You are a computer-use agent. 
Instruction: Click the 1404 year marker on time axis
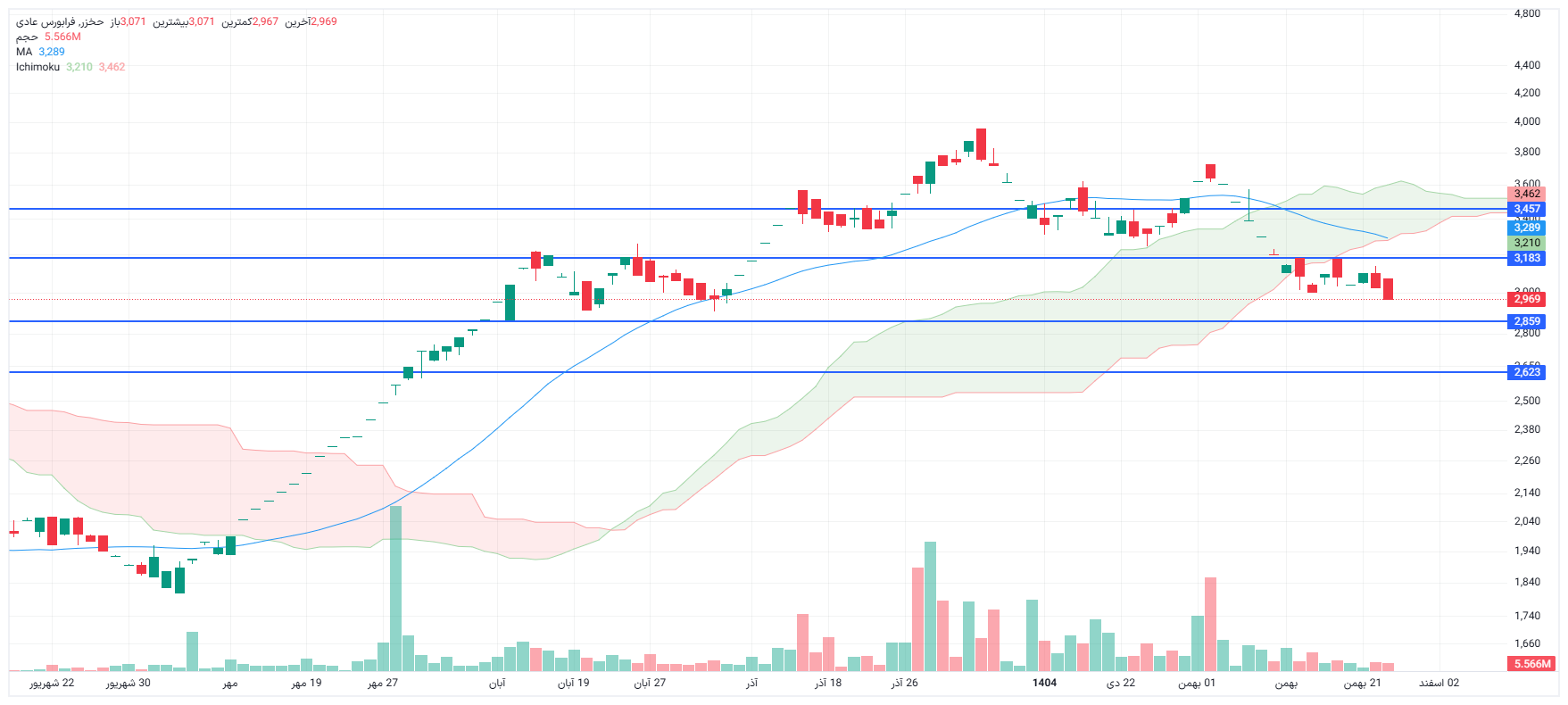[x=1044, y=683]
